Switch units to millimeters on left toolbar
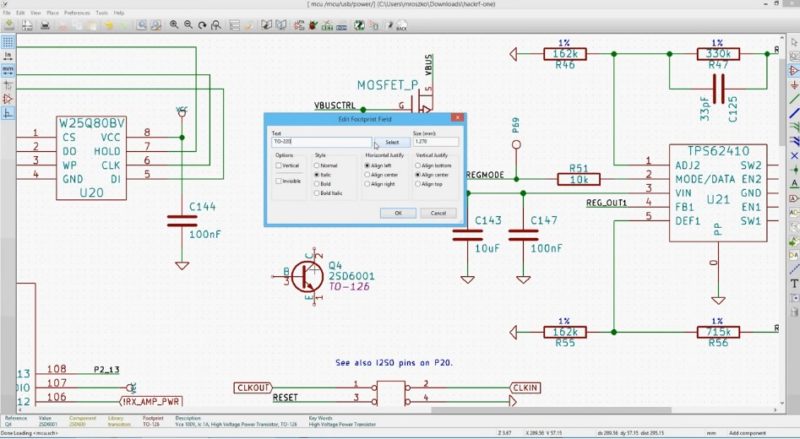 point(8,70)
